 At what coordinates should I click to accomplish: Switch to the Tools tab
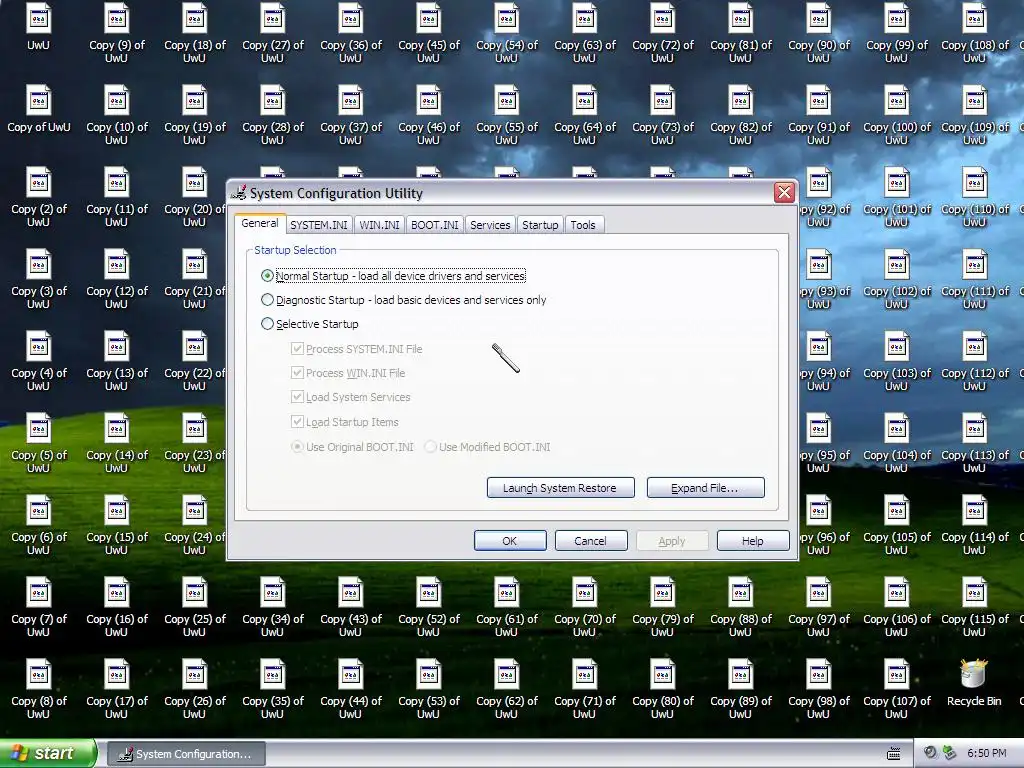[583, 225]
